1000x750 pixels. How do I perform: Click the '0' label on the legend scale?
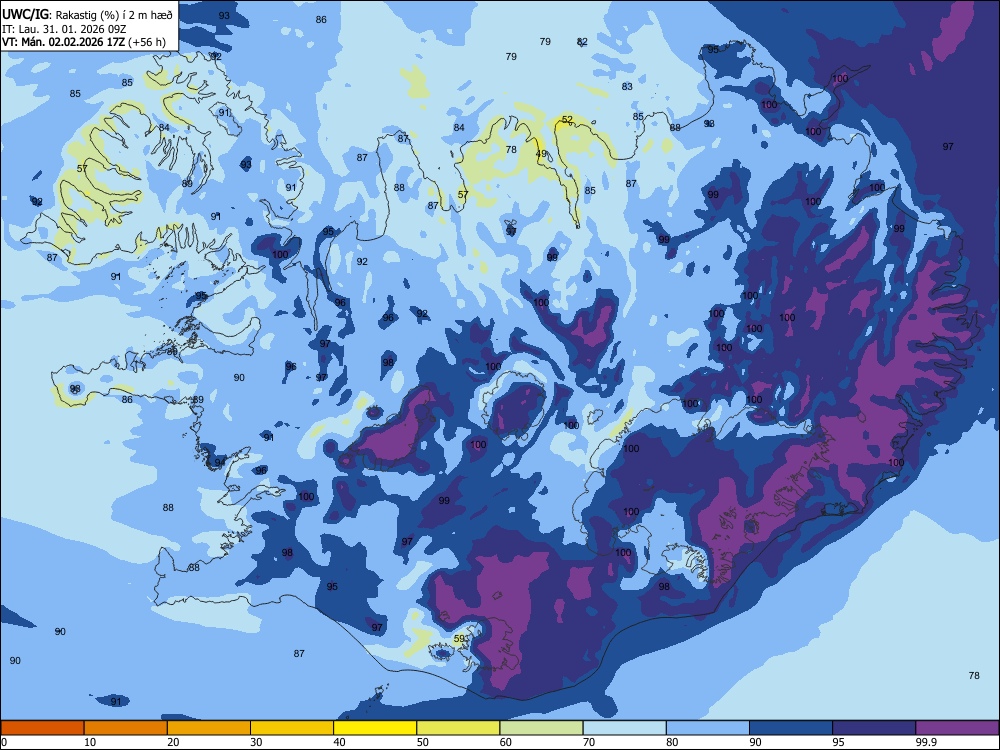[x=4, y=742]
